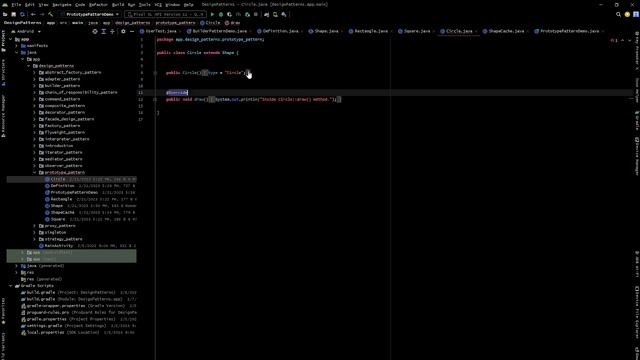The height and width of the screenshot is (360, 640).
Task: Select gradle.properties in Gradle Scripts
Action: point(46,319)
